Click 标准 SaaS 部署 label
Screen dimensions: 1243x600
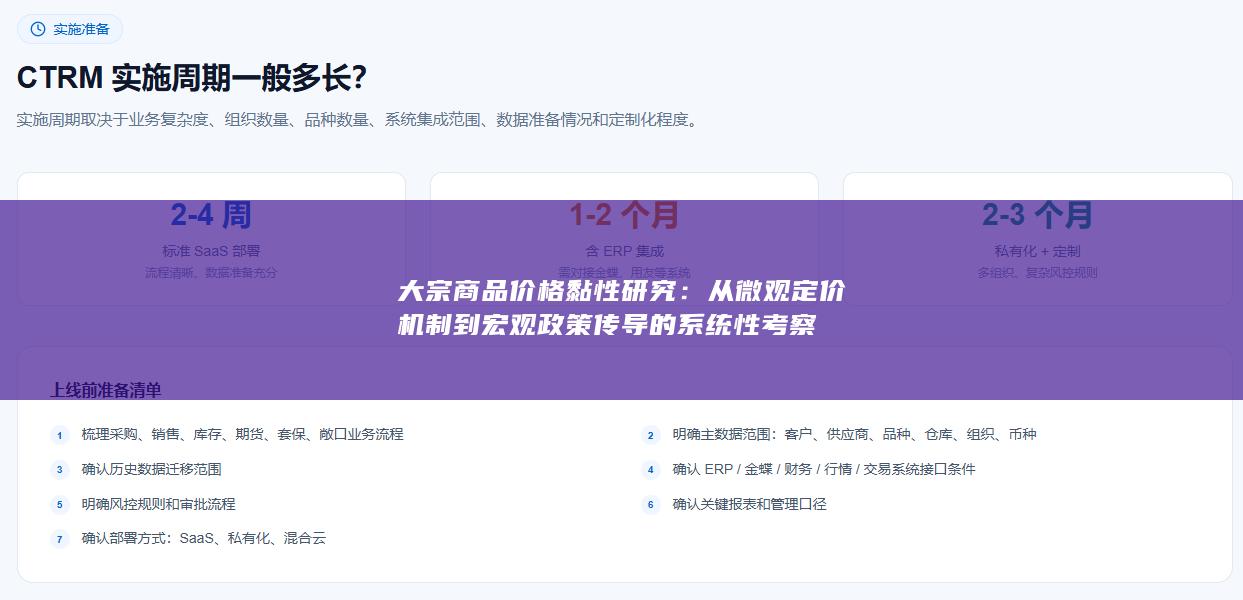tap(211, 251)
